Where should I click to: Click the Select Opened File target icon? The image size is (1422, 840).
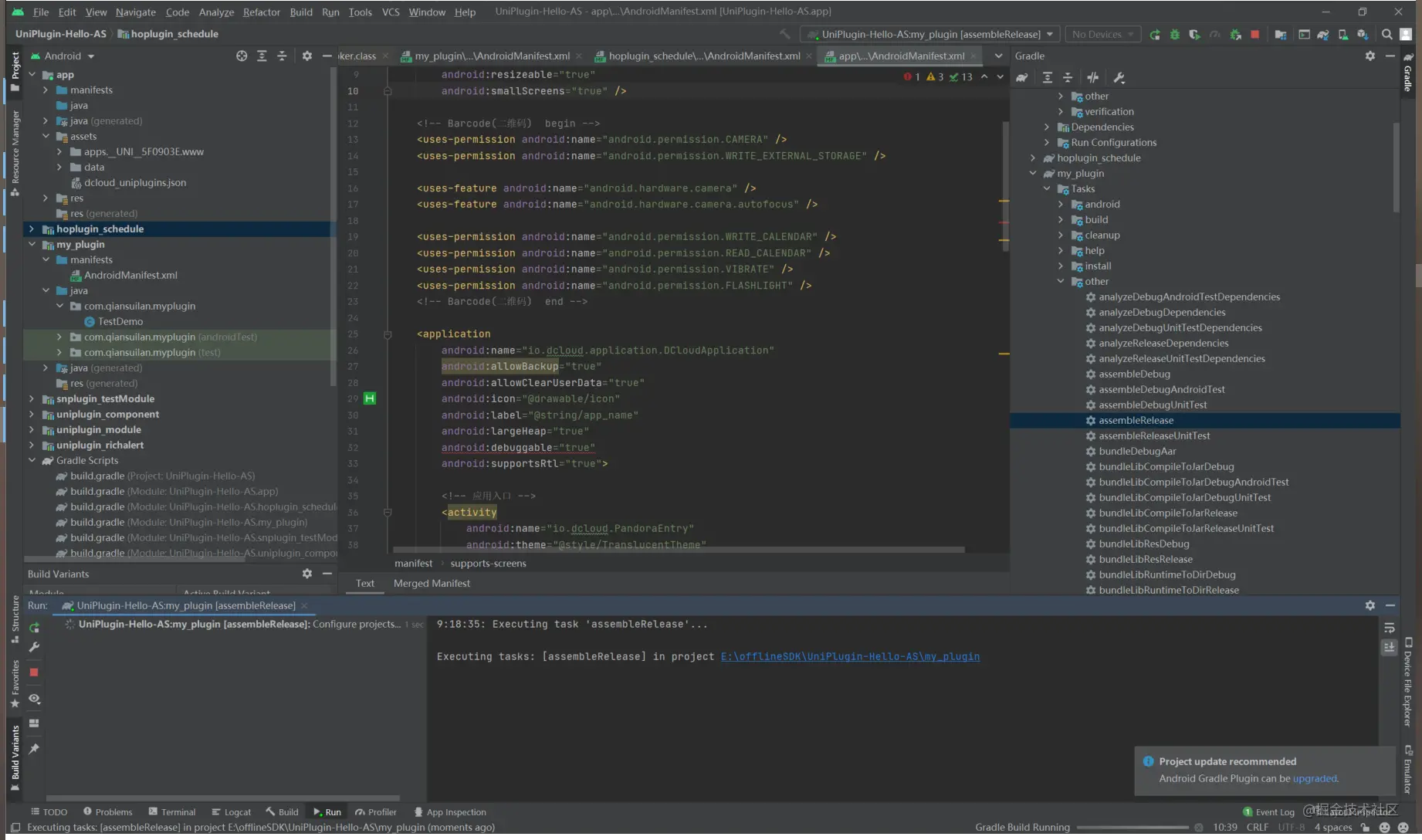pos(242,56)
